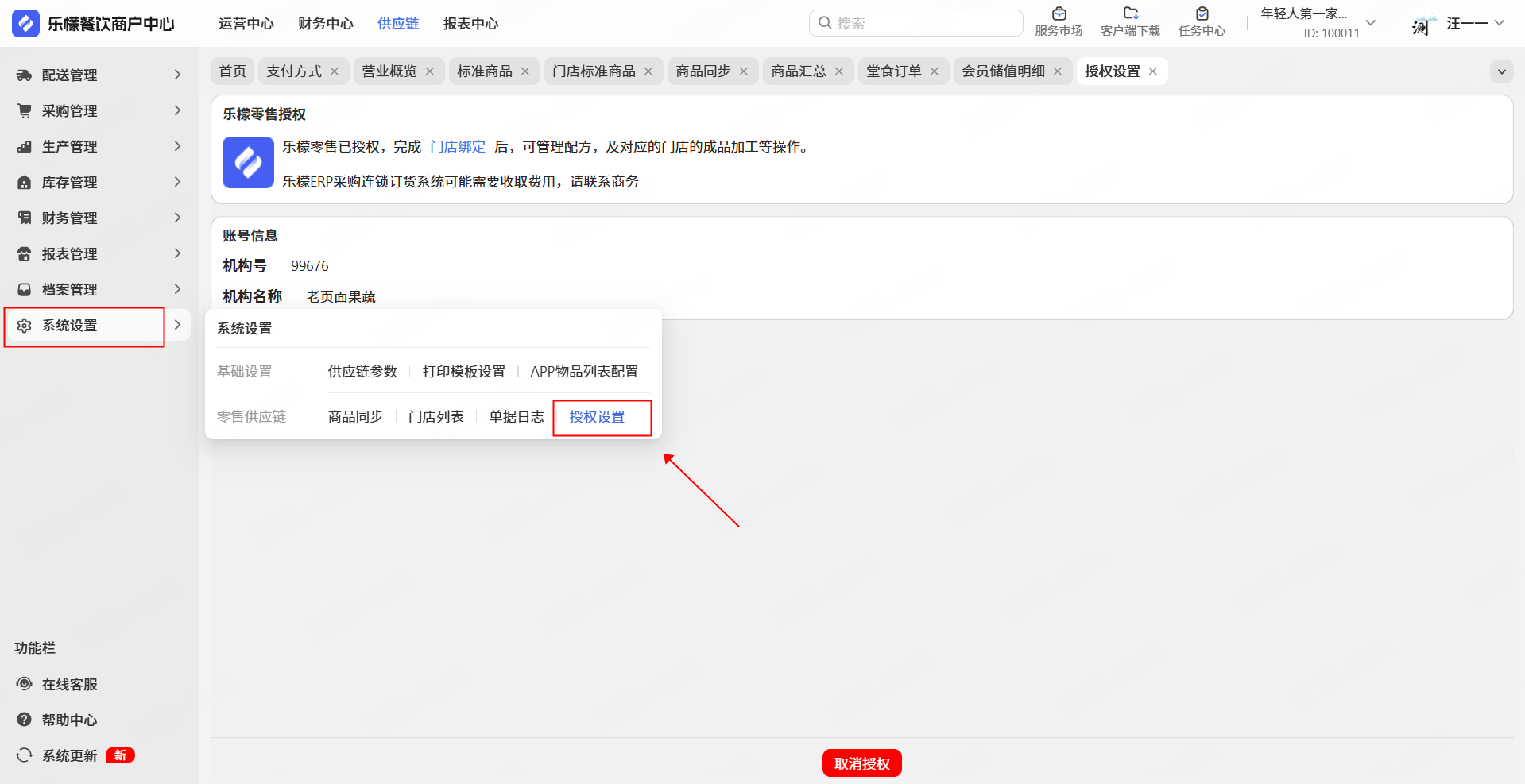Close the 标准商品 tab
This screenshot has height=784, width=1525.
525,71
